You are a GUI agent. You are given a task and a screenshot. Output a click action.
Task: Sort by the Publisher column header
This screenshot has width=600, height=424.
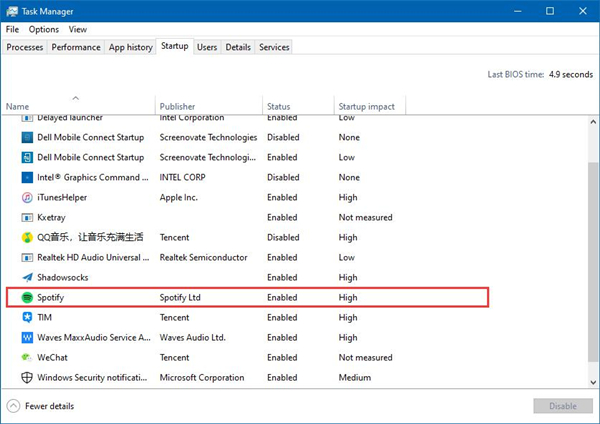(x=209, y=104)
